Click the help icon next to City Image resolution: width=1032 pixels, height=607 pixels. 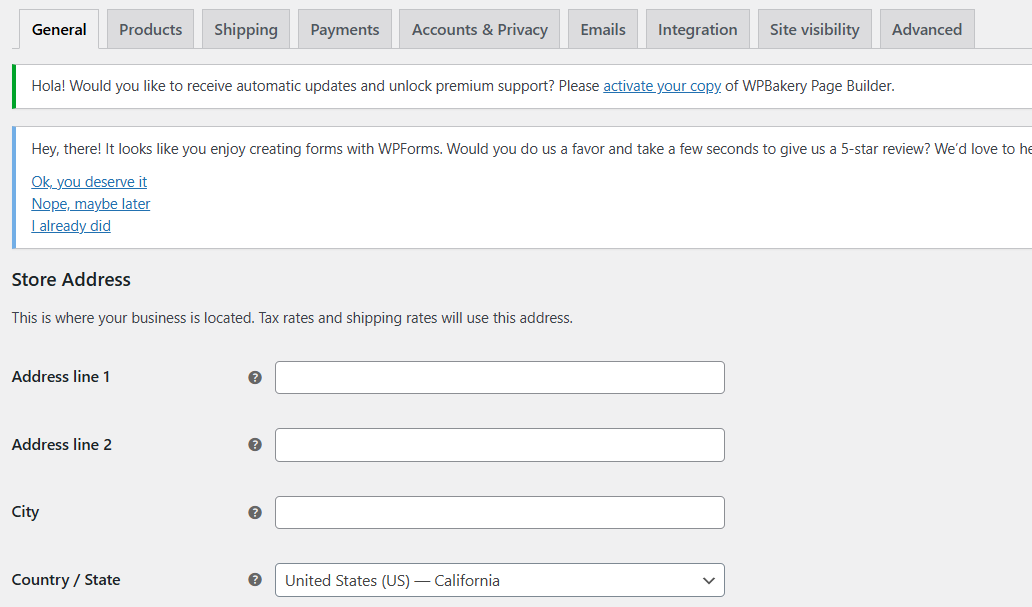pyautogui.click(x=255, y=512)
